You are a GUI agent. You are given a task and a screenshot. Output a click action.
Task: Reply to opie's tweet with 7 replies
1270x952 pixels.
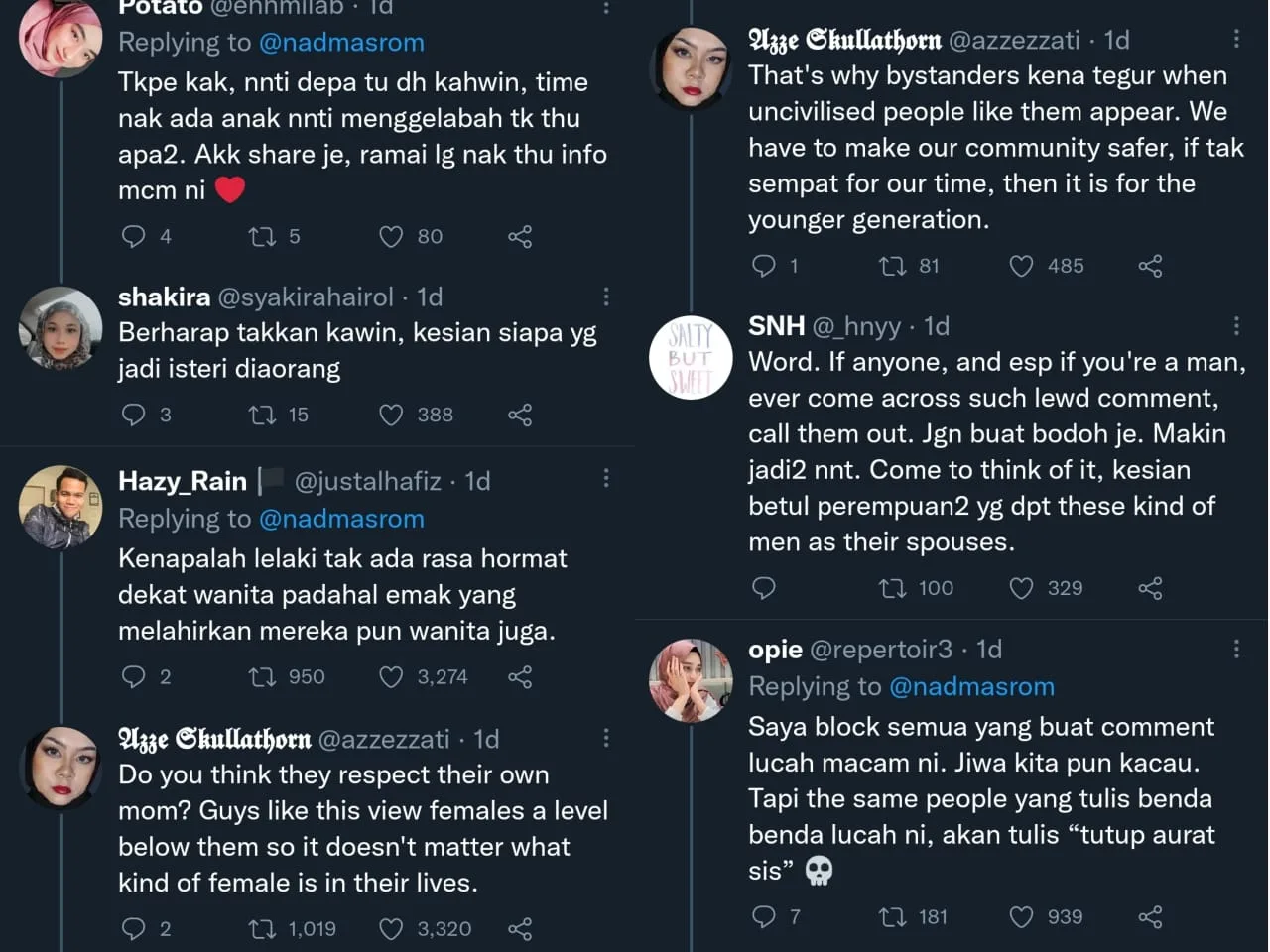(x=764, y=917)
